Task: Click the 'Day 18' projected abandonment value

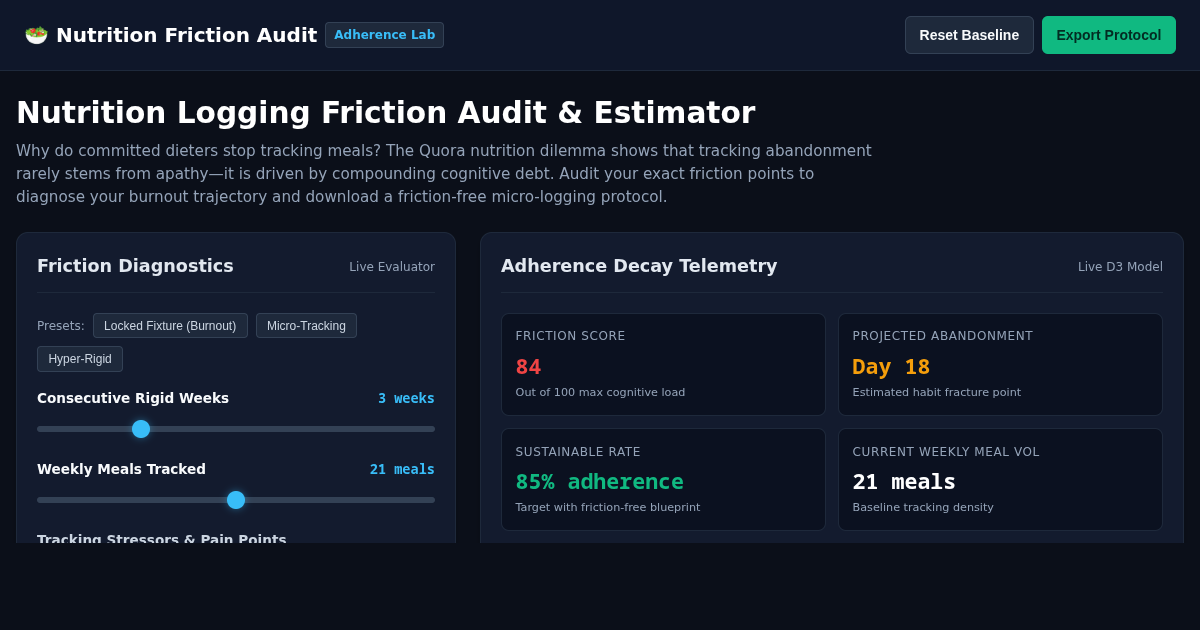Action: [x=891, y=367]
